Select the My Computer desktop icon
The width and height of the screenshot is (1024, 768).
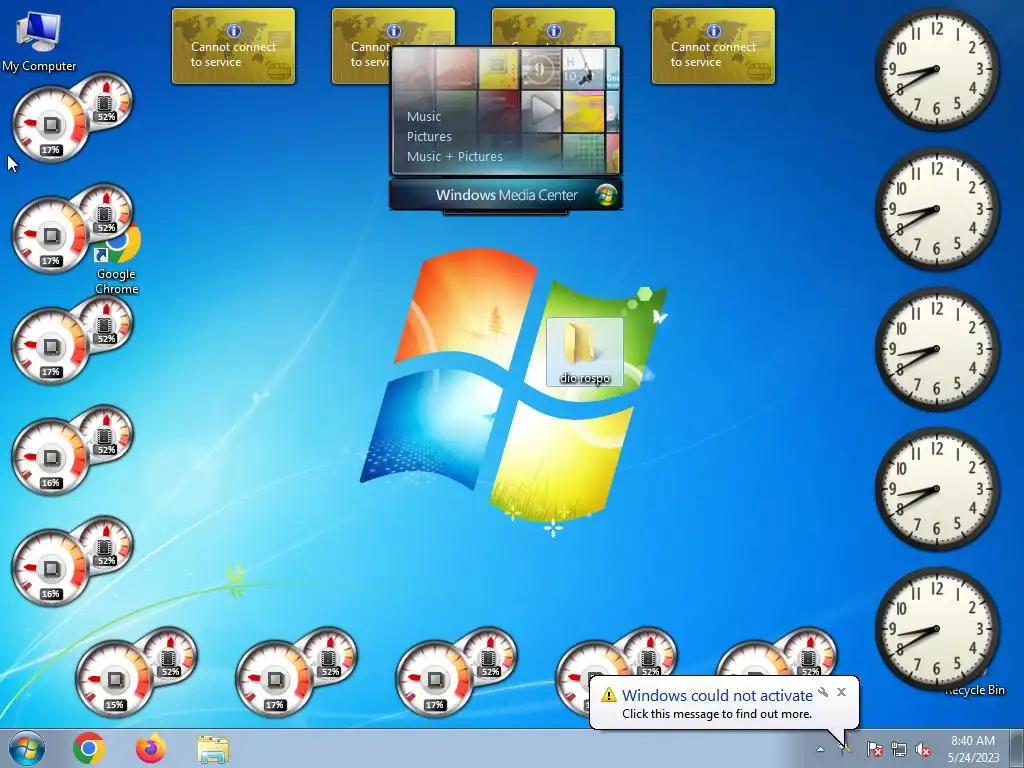point(39,42)
